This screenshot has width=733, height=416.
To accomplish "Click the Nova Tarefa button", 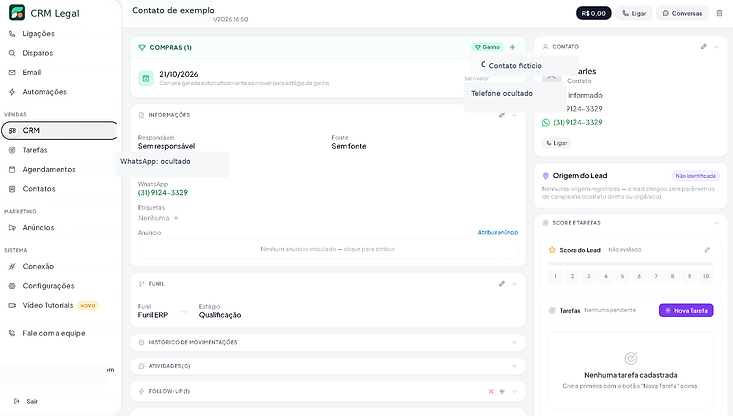I will [686, 310].
